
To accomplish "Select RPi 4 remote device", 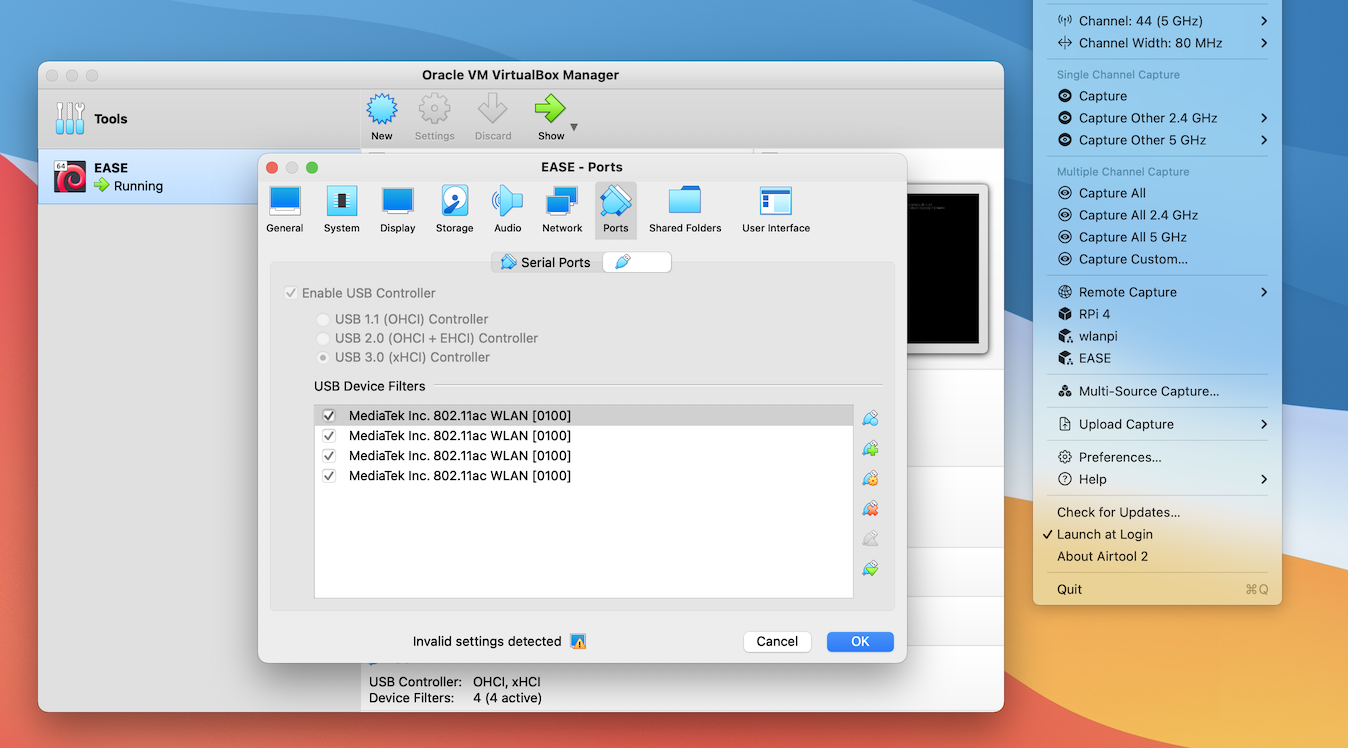I will point(1157,314).
